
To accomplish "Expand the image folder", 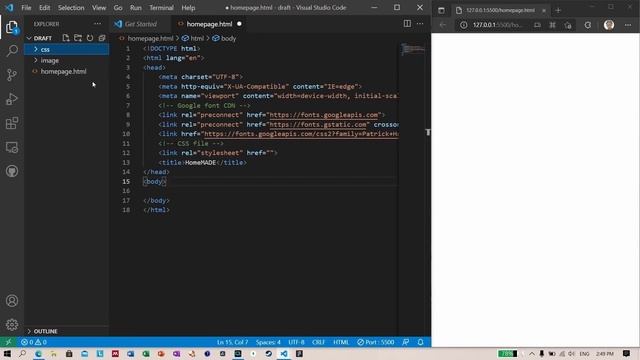I will point(67,60).
